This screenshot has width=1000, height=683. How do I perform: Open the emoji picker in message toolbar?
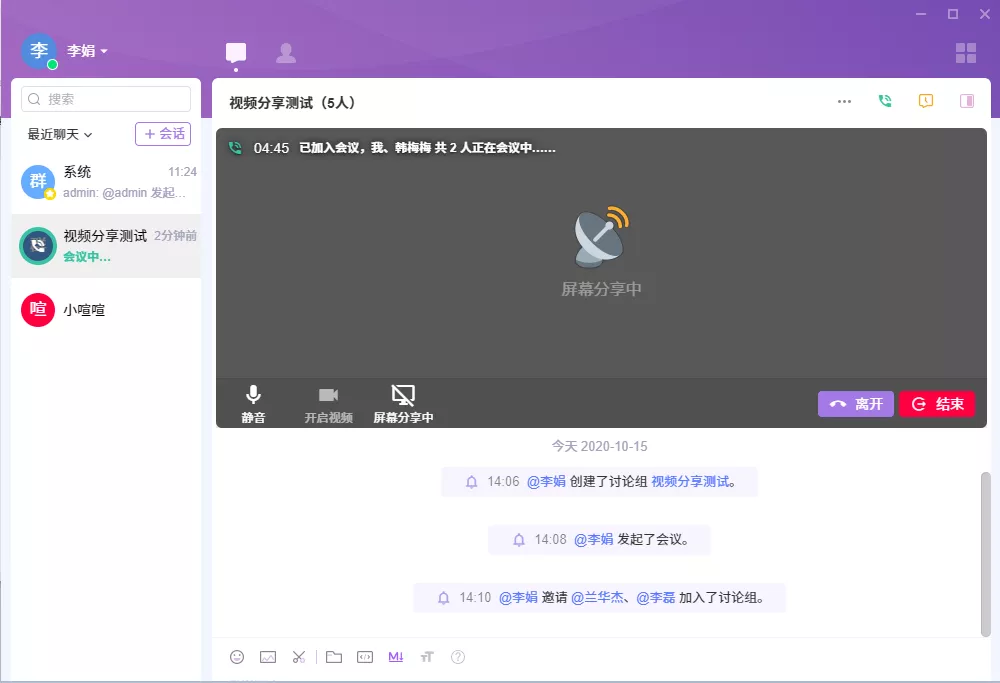click(237, 657)
